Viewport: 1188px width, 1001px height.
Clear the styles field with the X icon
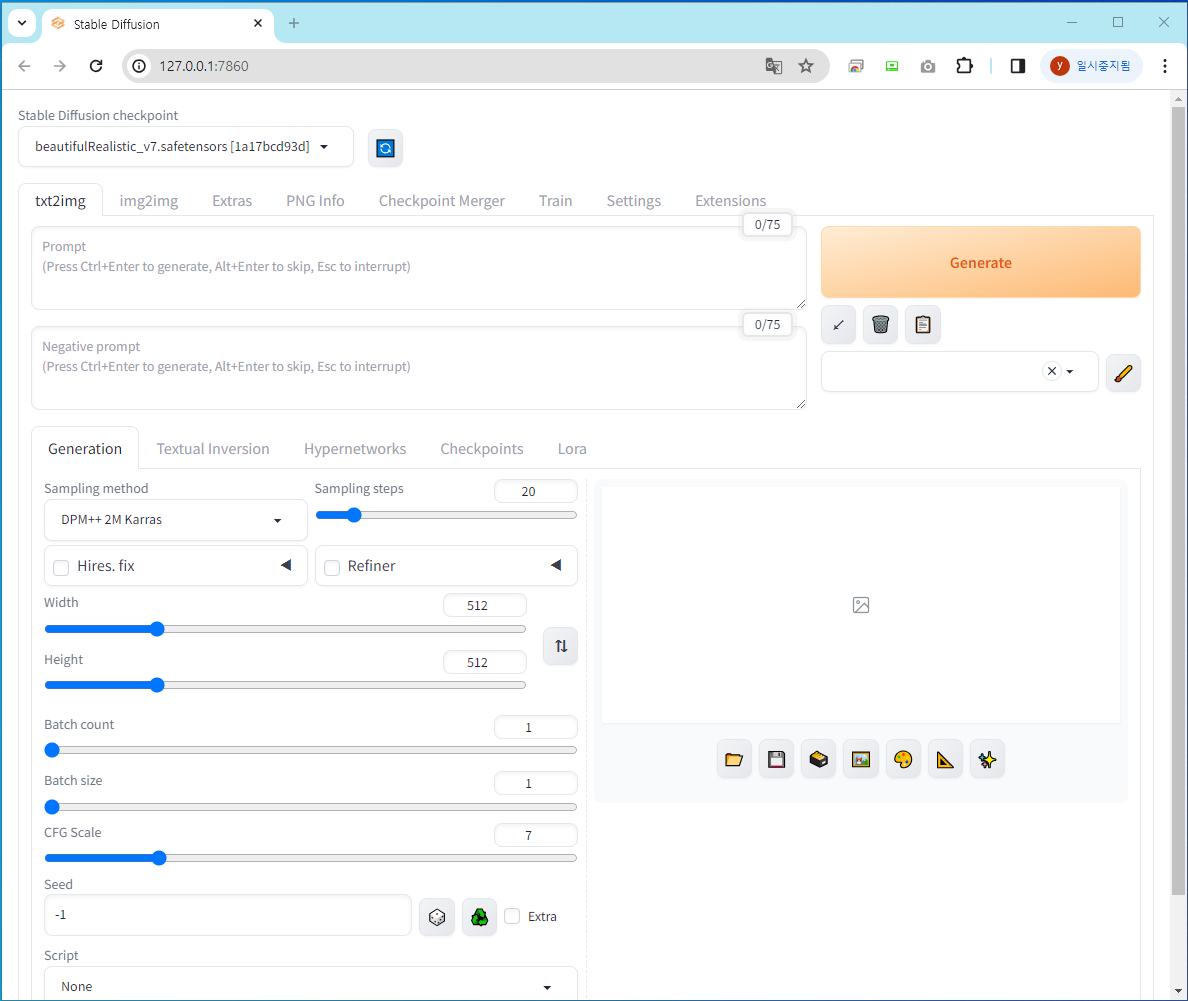1052,371
